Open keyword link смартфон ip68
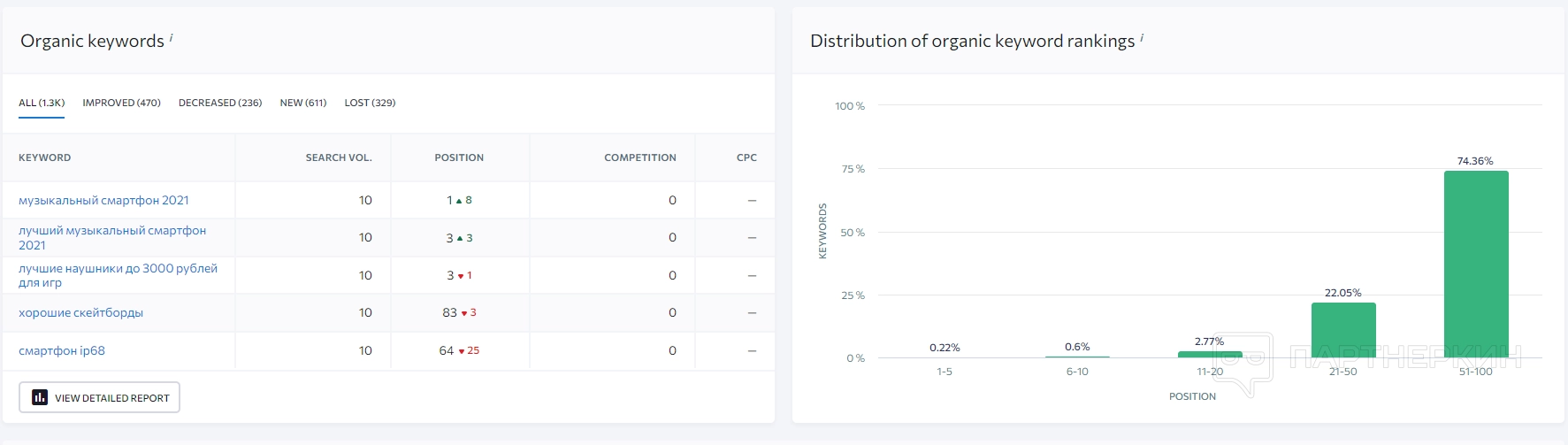Screen dimensions: 1568x445 62,351
